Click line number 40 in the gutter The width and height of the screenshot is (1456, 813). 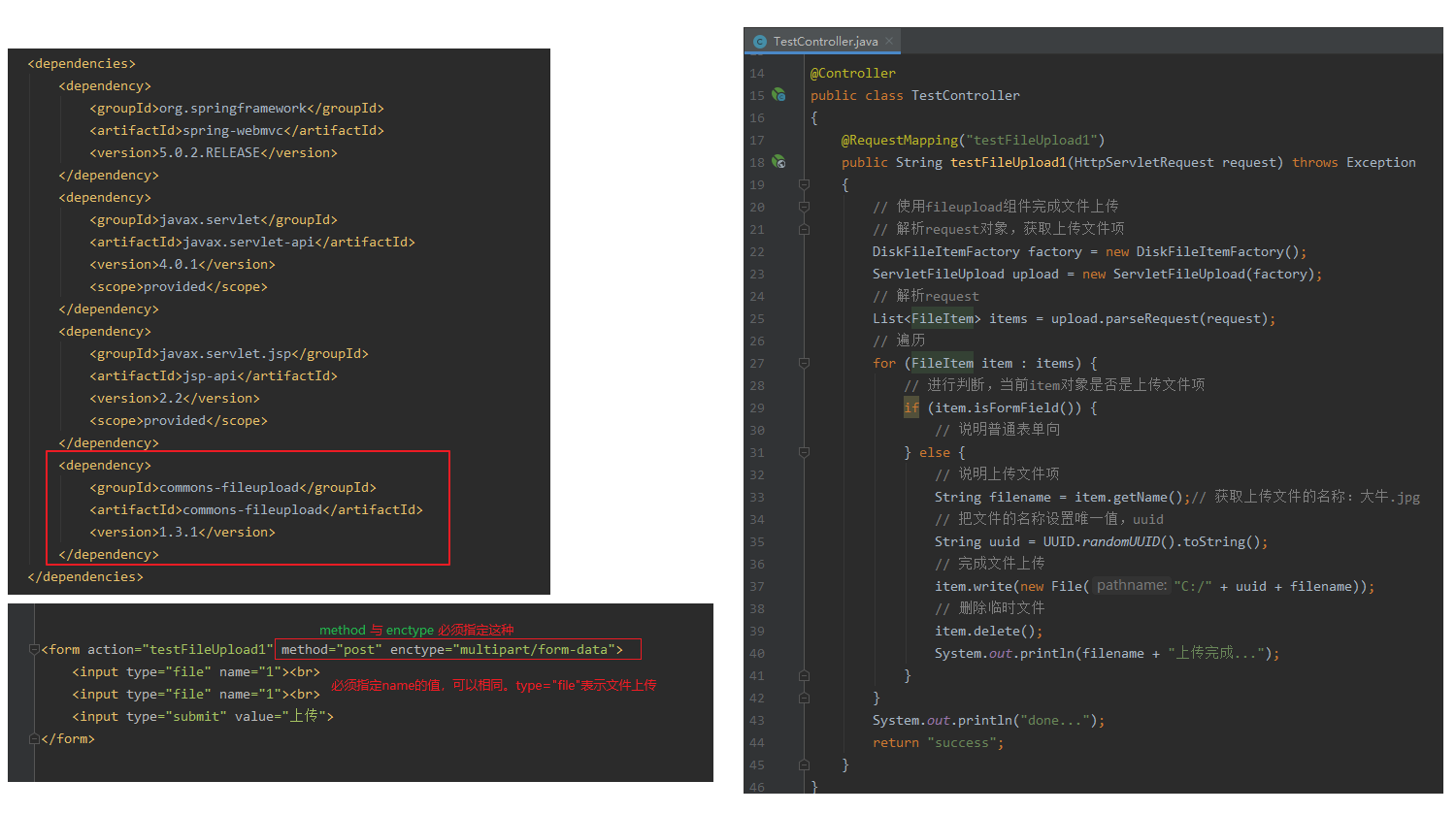tap(757, 653)
